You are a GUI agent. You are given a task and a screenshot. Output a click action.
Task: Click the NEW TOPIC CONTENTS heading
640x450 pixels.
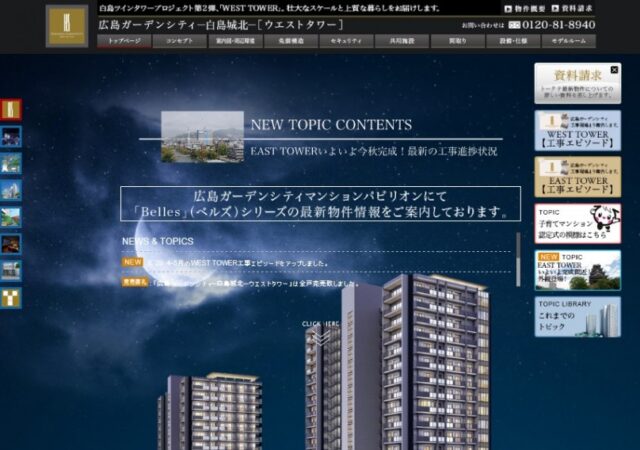(x=331, y=125)
